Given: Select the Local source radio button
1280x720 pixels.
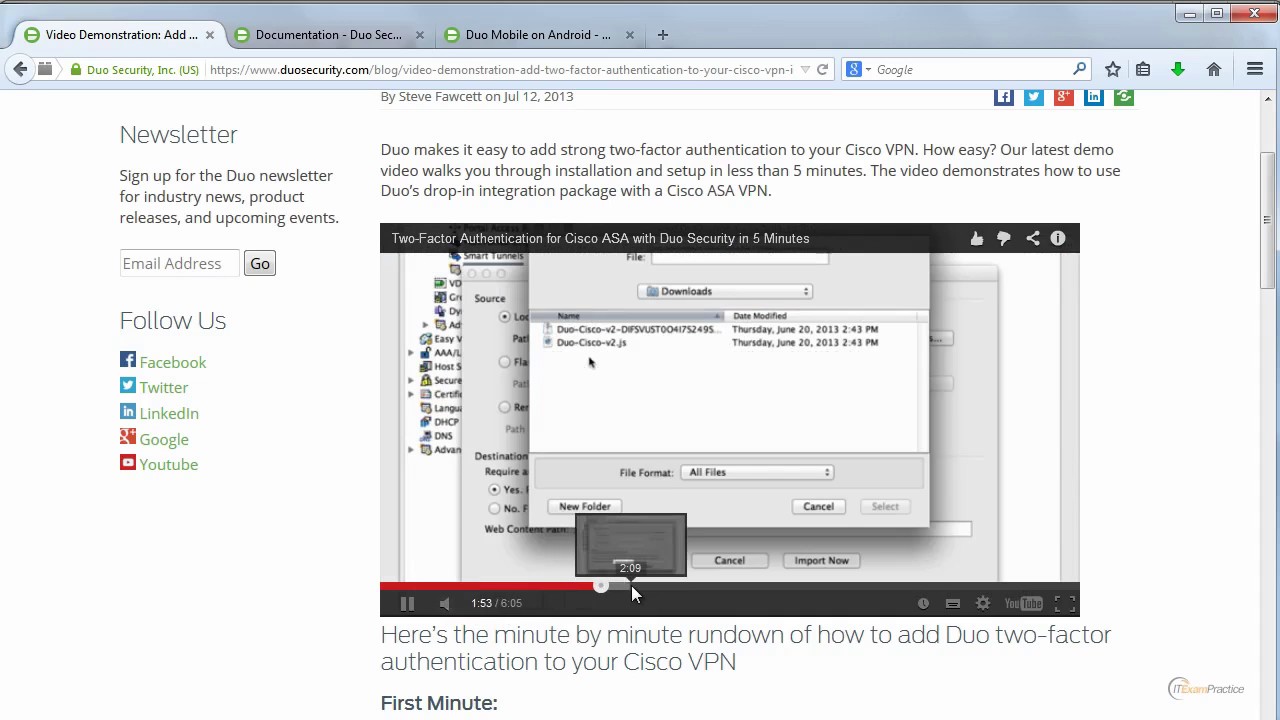Looking at the screenshot, I should [505, 316].
